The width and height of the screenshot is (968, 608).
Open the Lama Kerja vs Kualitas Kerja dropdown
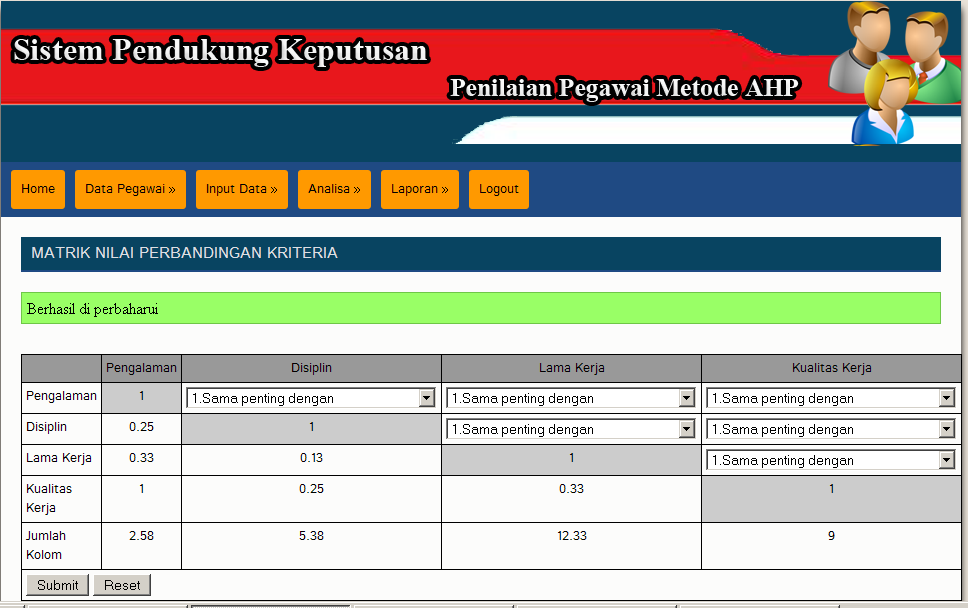tap(830, 459)
